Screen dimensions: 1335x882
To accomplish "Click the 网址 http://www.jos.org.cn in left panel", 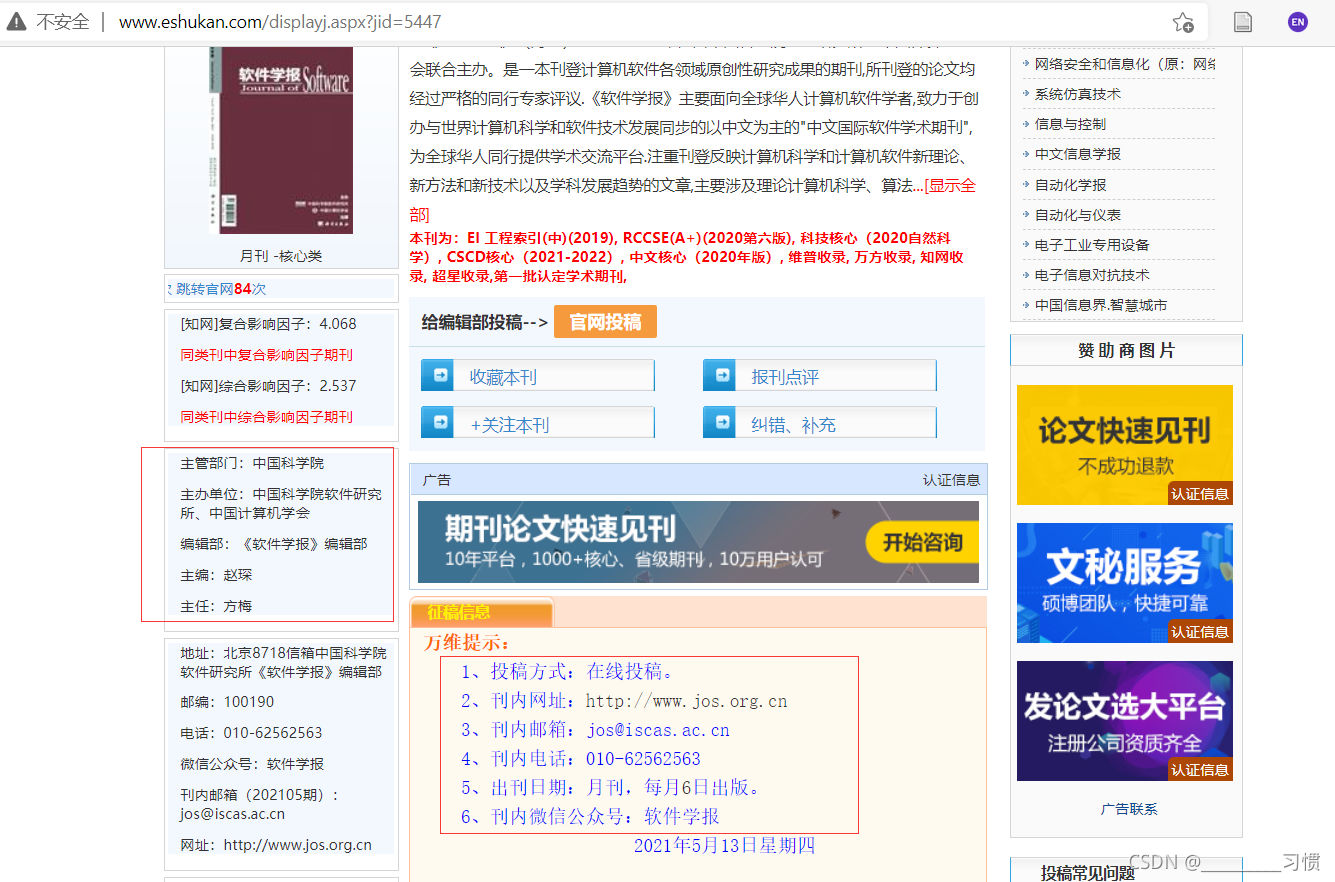I will click(x=276, y=845).
